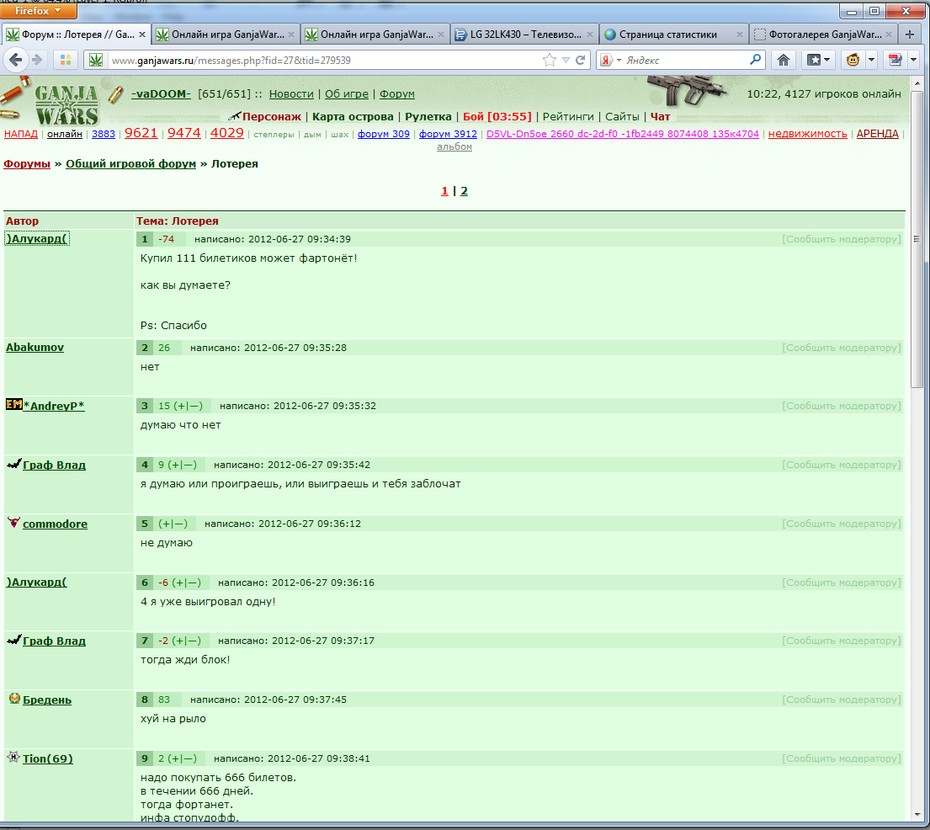This screenshot has width=930, height=830.
Task: Go forward with the Forward arrow
Action: [37, 60]
